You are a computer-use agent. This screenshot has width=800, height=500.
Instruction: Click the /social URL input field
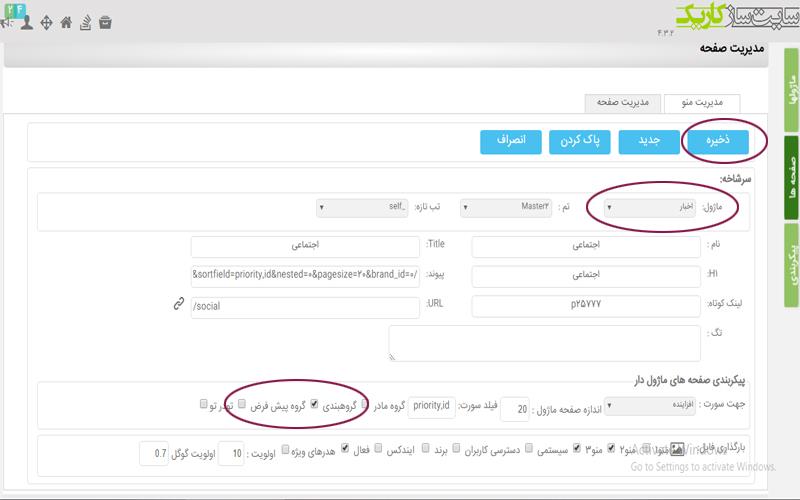305,307
